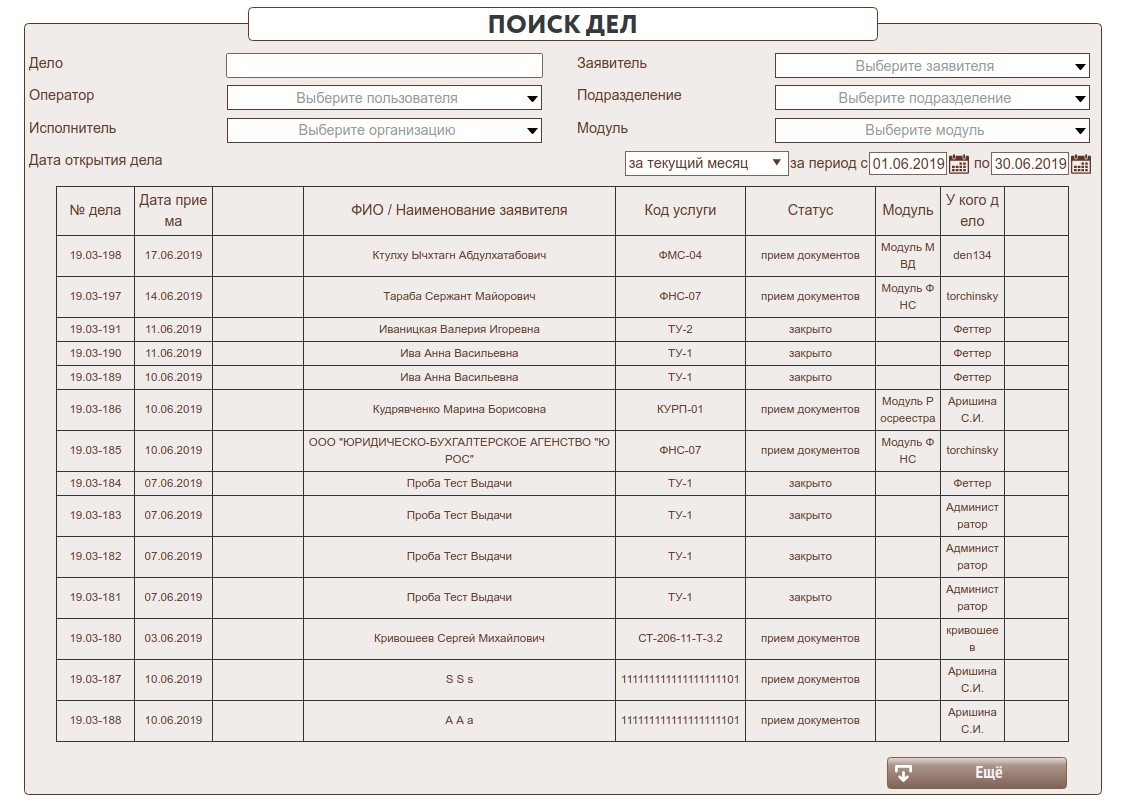This screenshot has height=805, width=1124.
Task: Open the Оператор user dropdown
Action: click(384, 98)
